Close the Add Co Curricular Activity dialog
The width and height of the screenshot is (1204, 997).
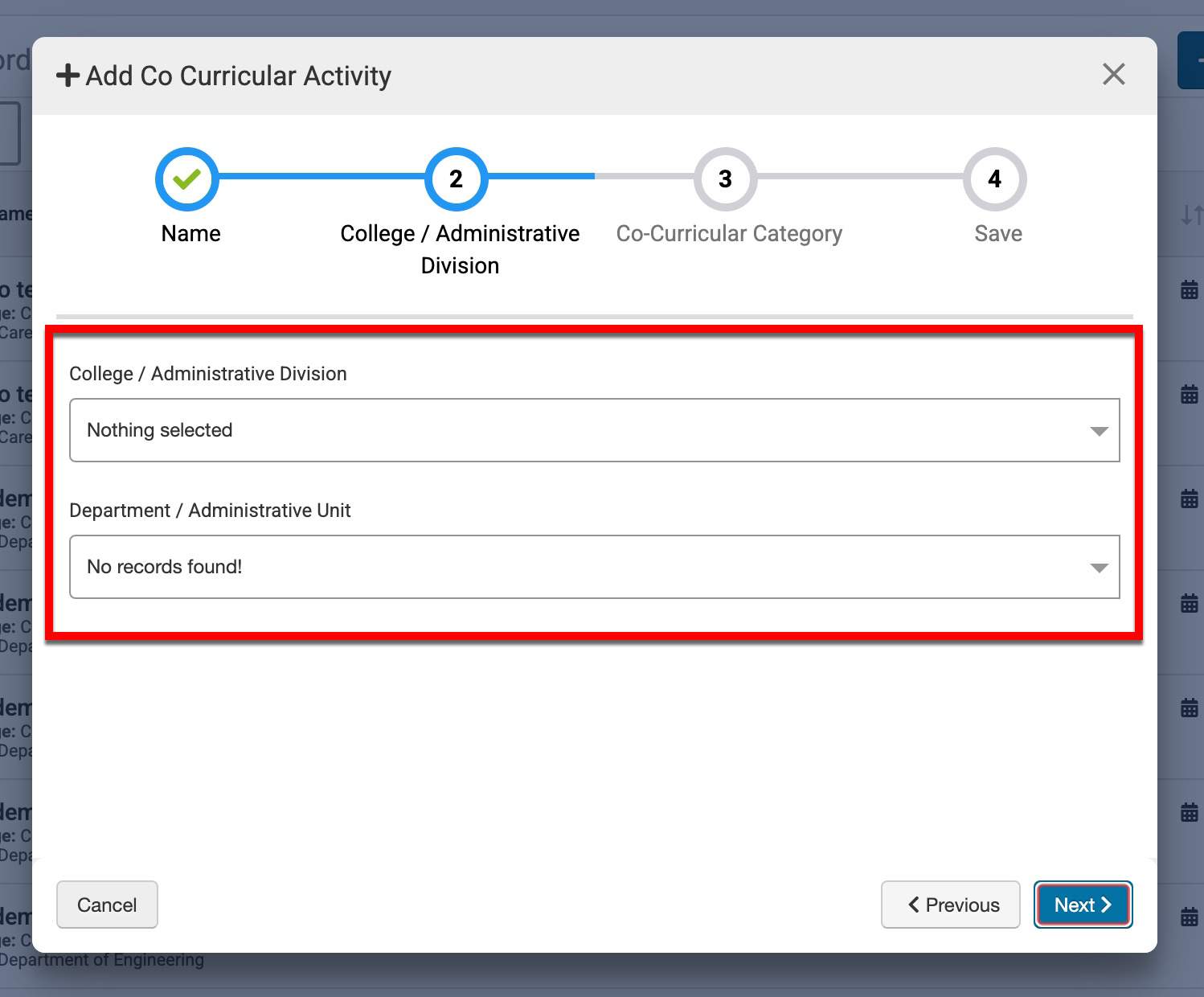(x=1113, y=75)
